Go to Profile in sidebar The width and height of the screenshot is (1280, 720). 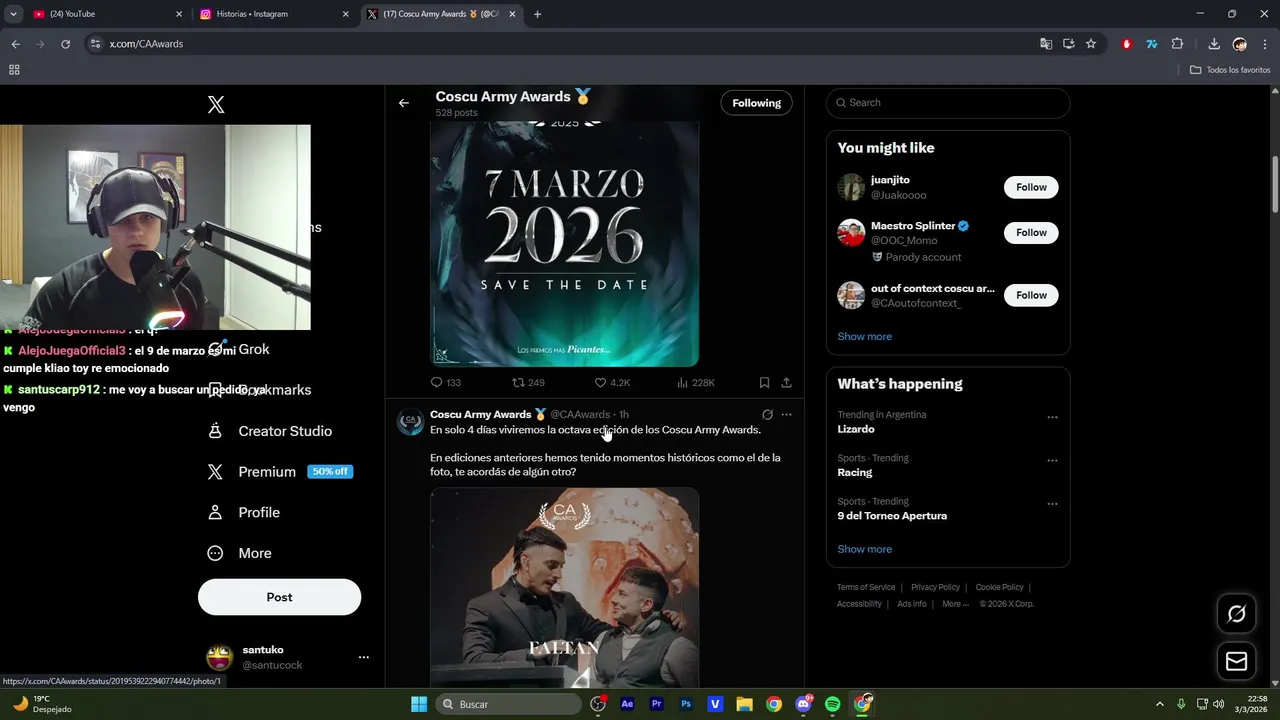[x=244, y=512]
